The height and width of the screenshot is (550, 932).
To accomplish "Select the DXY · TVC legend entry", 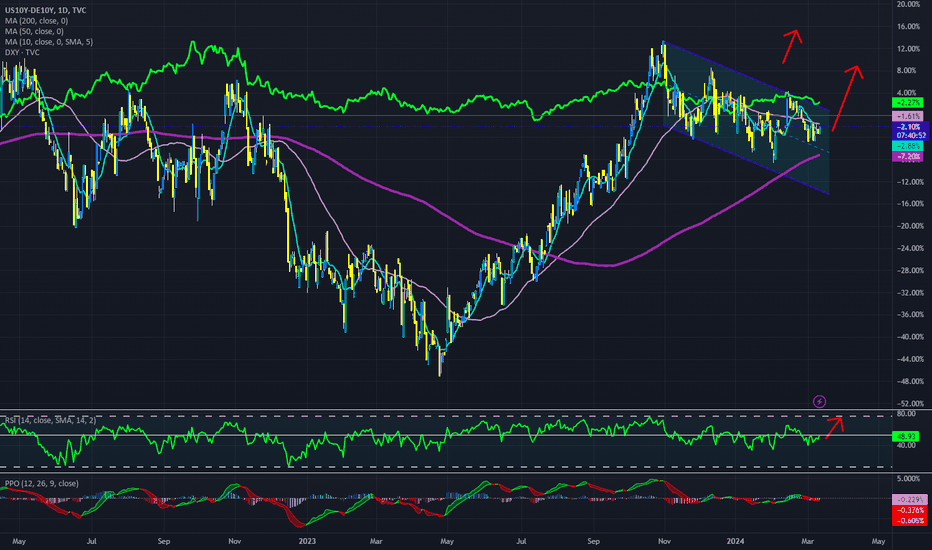I will coord(22,53).
